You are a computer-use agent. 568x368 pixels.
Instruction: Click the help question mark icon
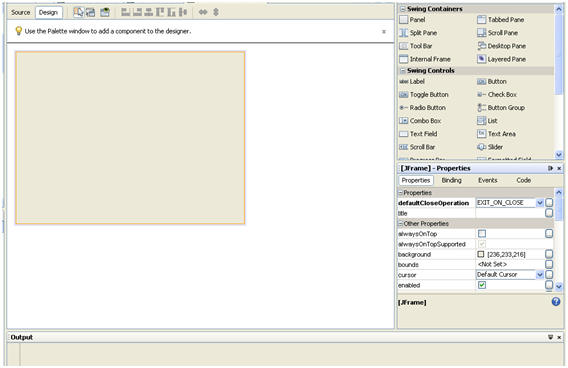[556, 301]
